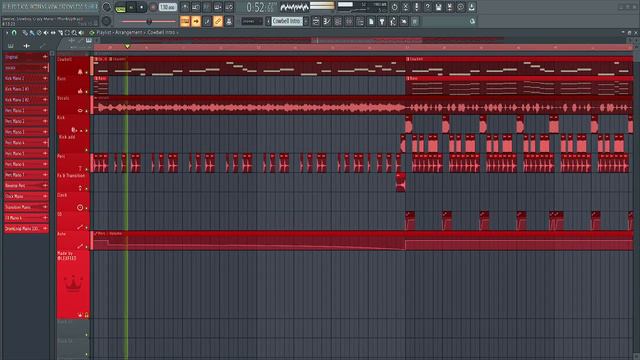Mute the Clack track
The width and height of the screenshot is (640, 360).
point(87,208)
